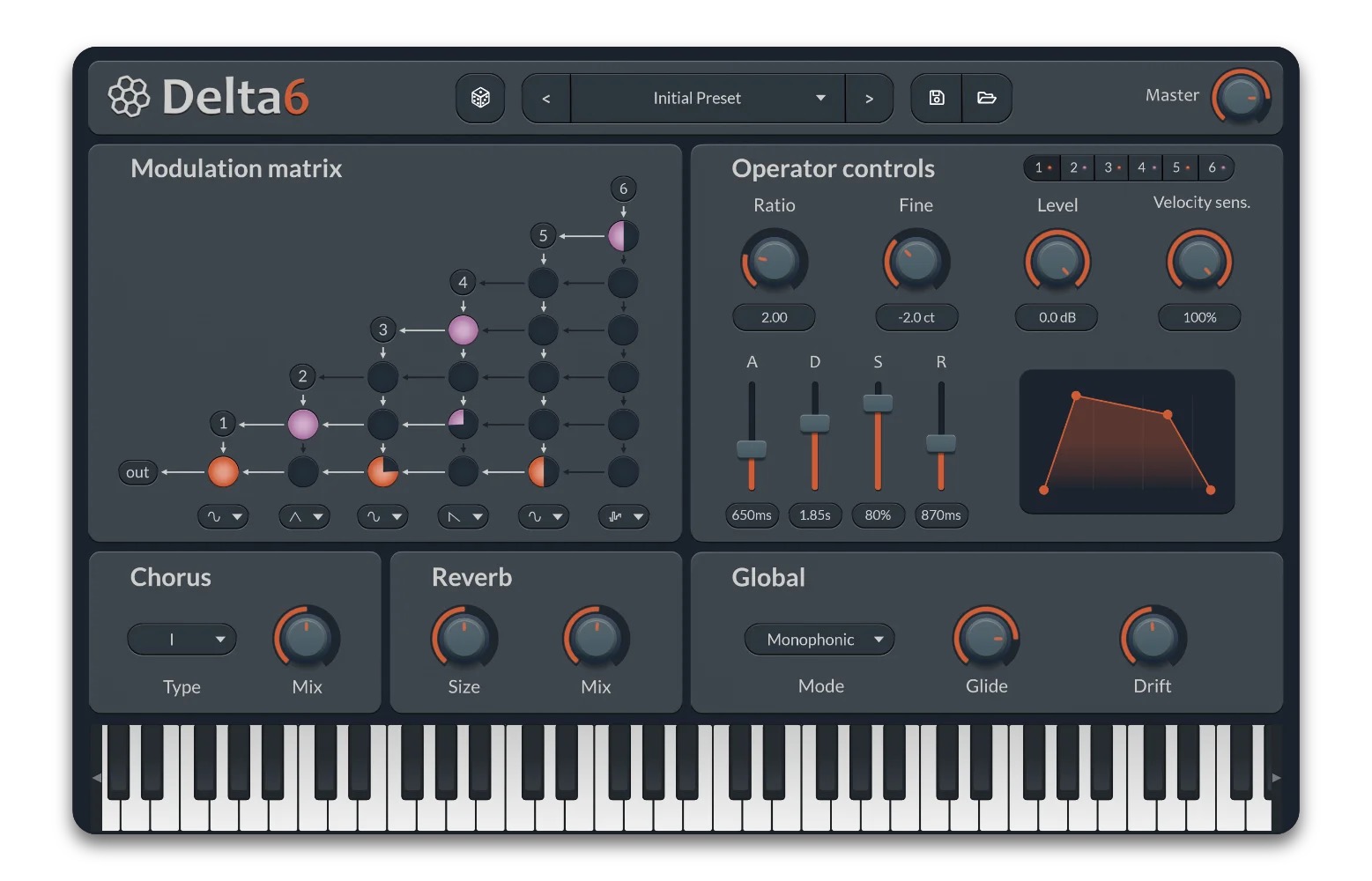Click the randomize dice icon
The image size is (1372, 881).
[x=480, y=98]
